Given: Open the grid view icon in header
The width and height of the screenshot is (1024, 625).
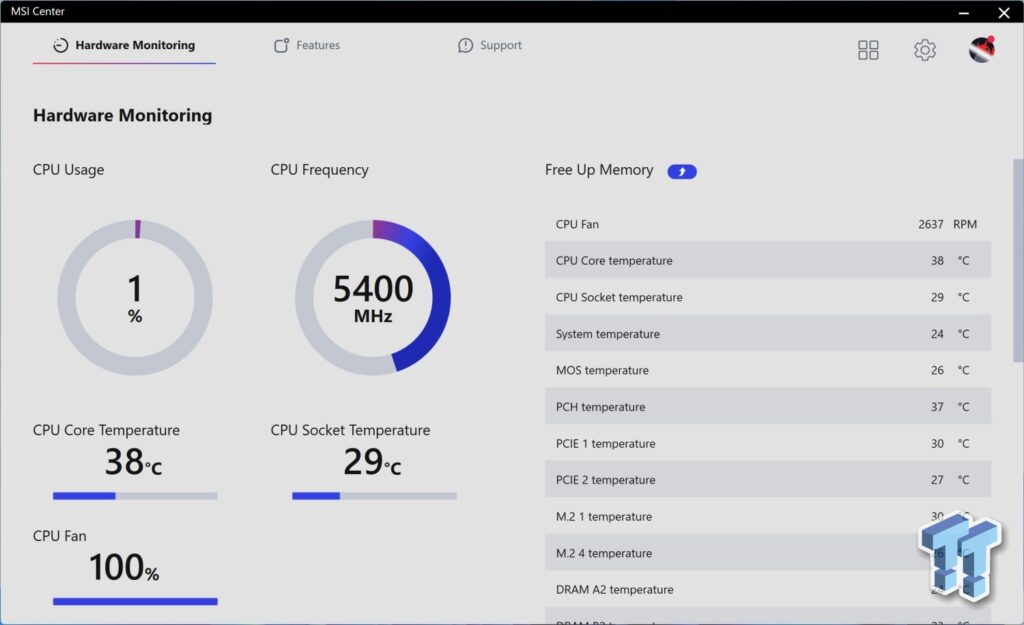Looking at the screenshot, I should click(x=868, y=50).
